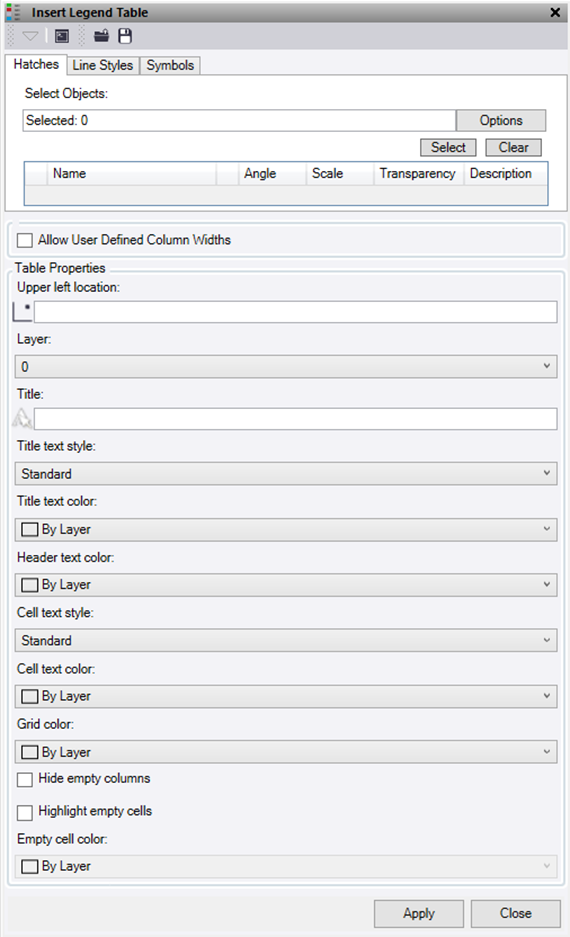Switch to the Line Styles tab

click(103, 65)
